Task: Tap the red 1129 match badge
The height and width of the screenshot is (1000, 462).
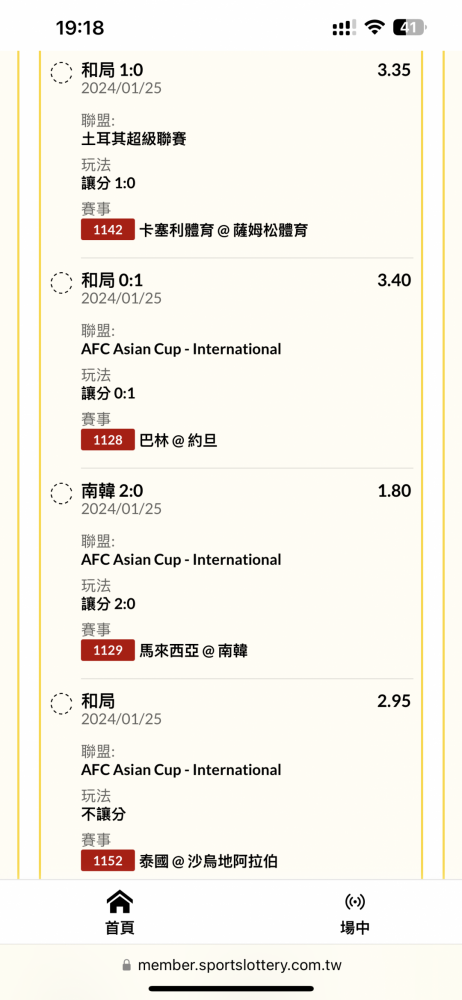Action: pyautogui.click(x=108, y=651)
